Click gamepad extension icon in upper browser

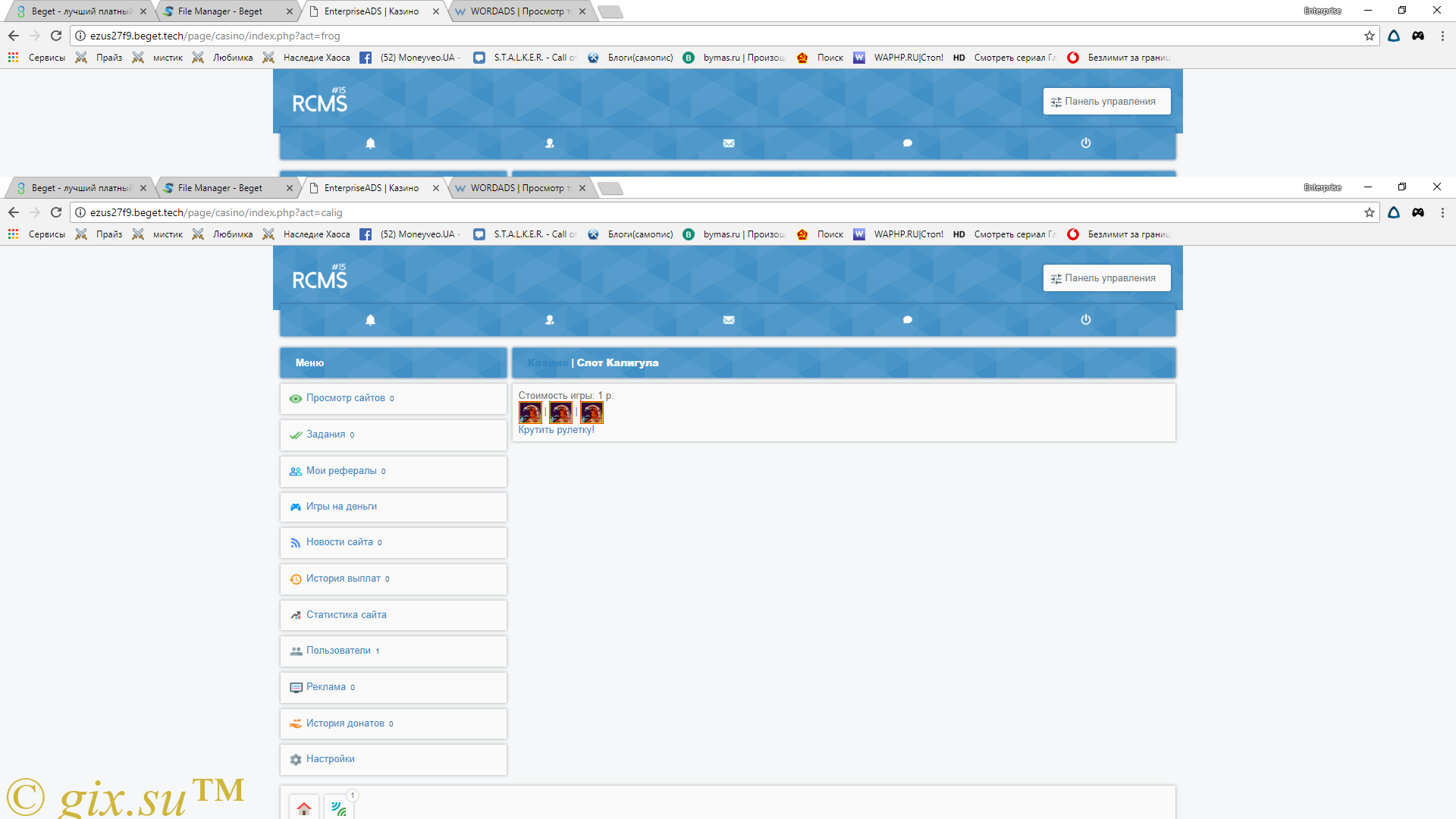(1418, 36)
